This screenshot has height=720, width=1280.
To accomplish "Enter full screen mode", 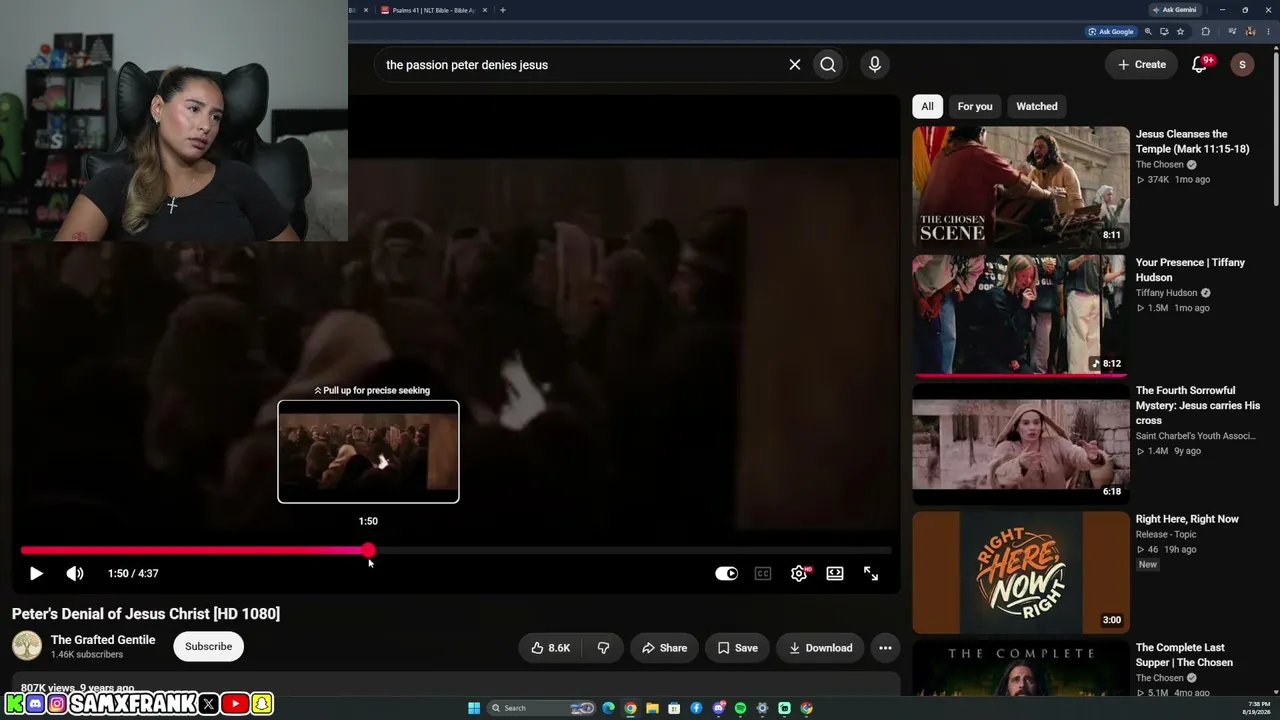I will coord(871,573).
